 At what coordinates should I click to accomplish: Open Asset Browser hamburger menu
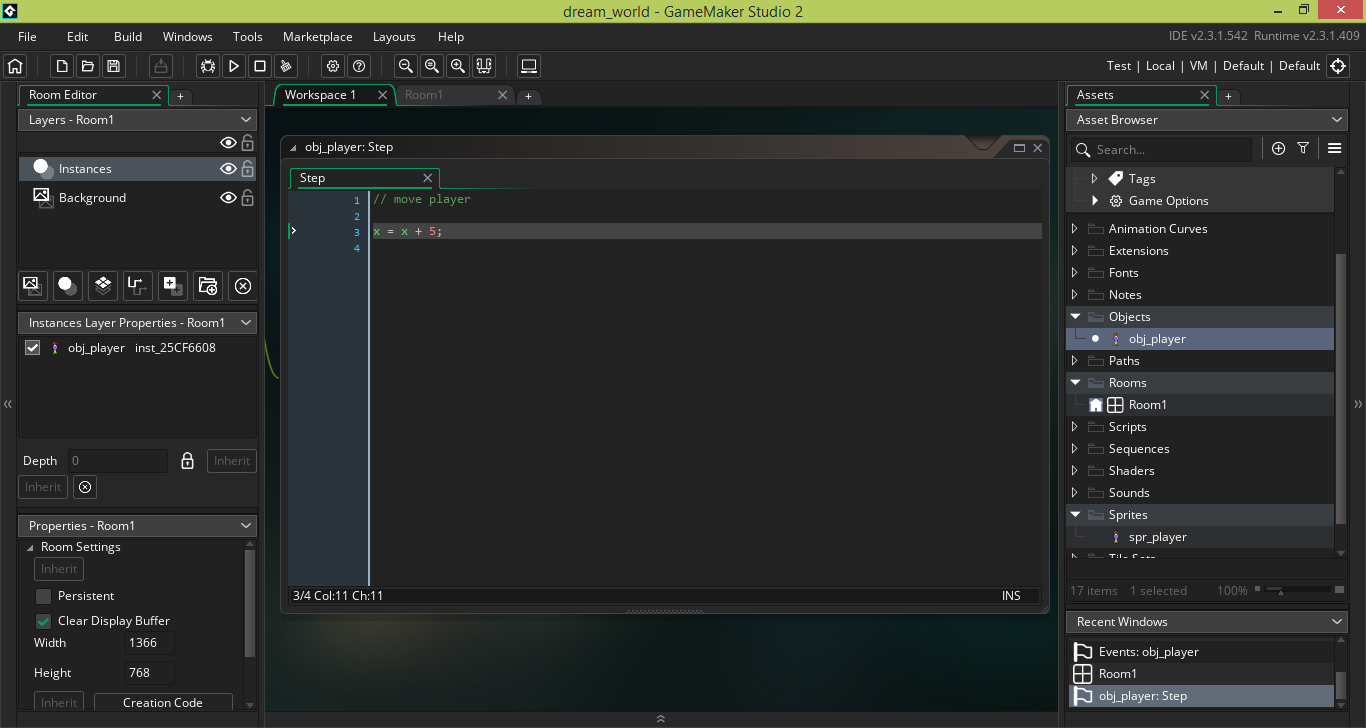[x=1334, y=148]
